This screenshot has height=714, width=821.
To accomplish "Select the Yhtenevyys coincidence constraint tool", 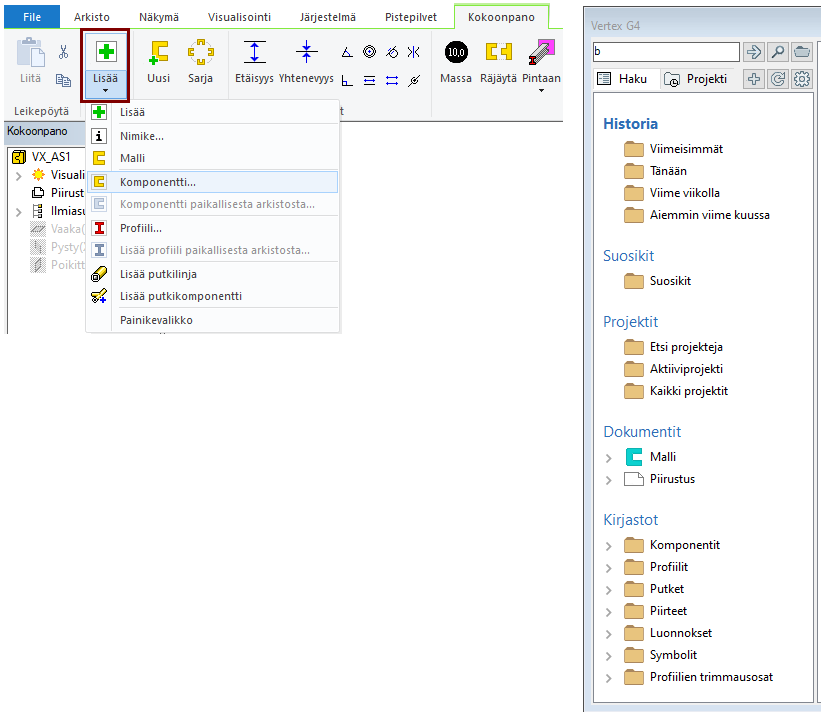I will tap(307, 53).
